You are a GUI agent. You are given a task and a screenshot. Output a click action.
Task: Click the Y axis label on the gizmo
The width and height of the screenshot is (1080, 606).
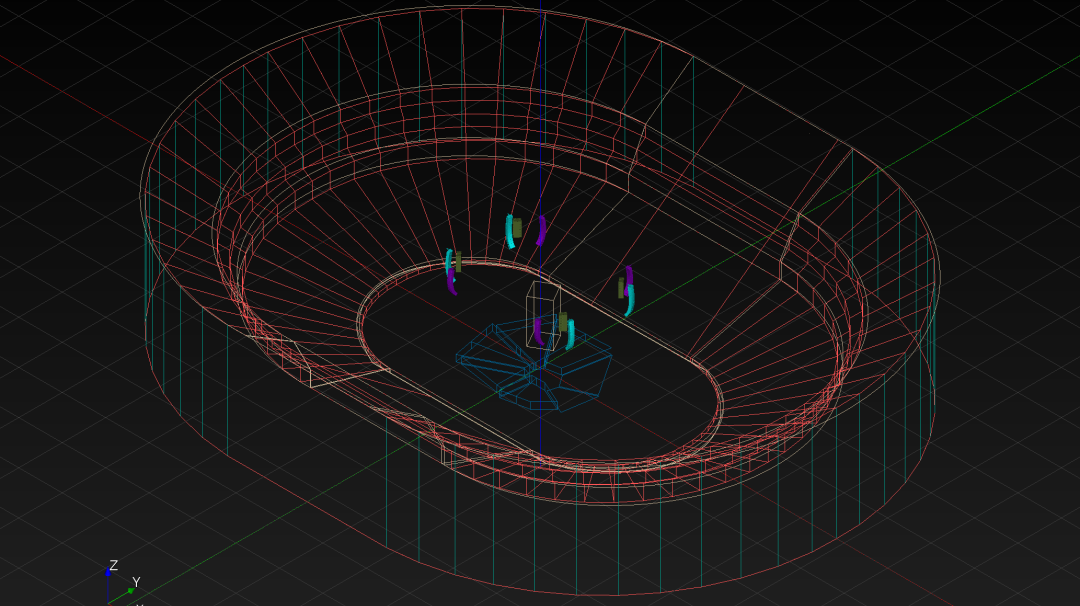click(x=136, y=583)
